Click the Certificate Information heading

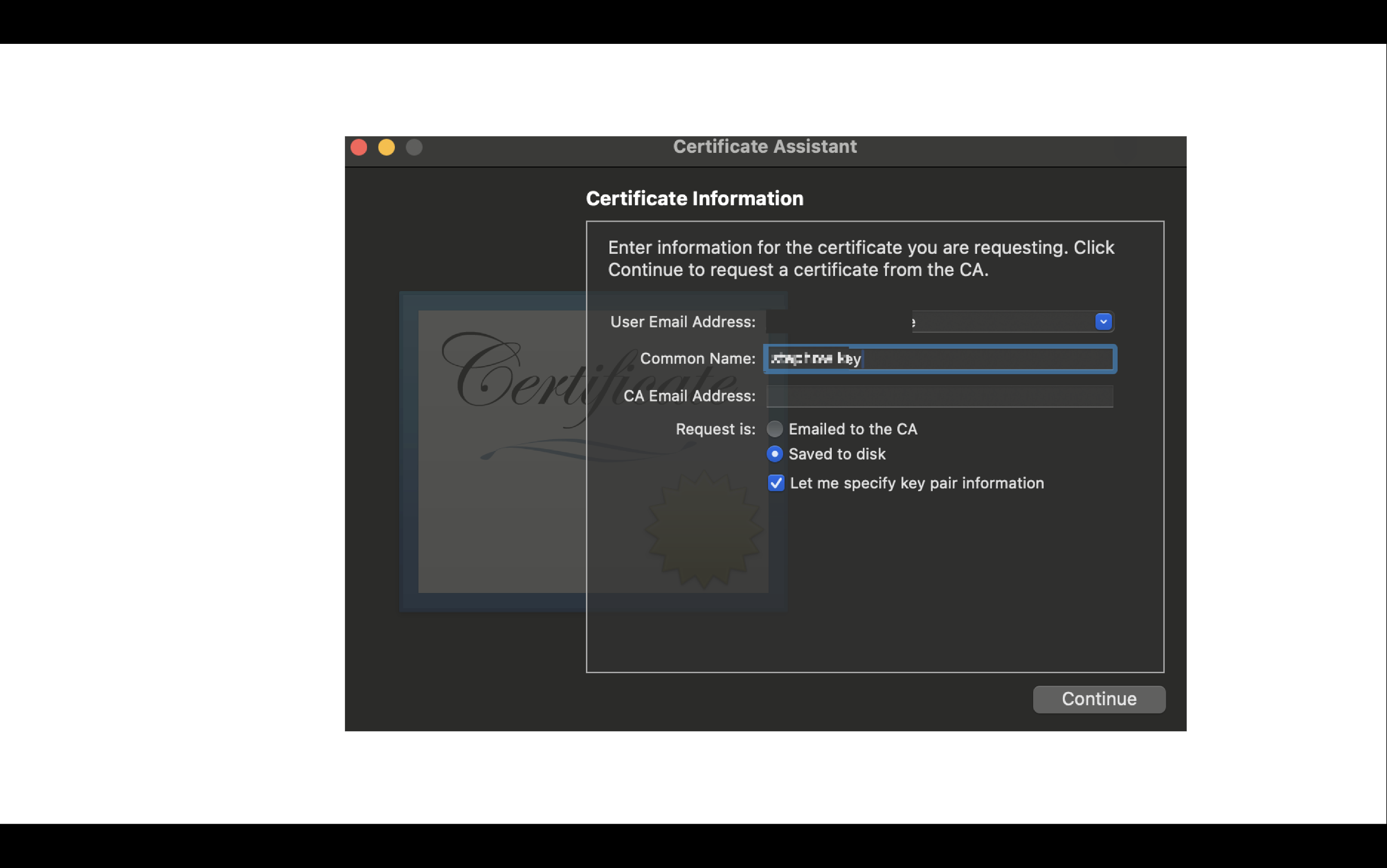pos(694,199)
